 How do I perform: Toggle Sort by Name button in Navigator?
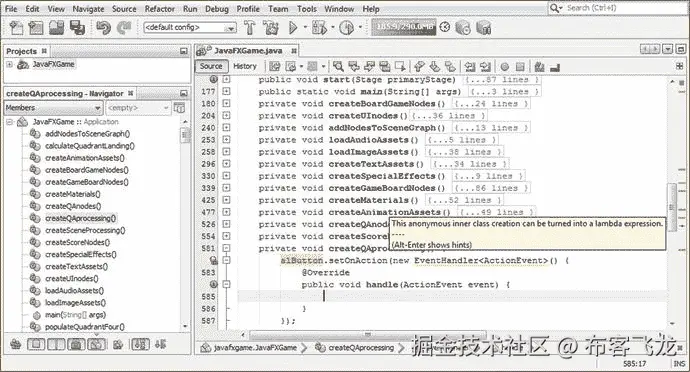pyautogui.click(x=140, y=344)
